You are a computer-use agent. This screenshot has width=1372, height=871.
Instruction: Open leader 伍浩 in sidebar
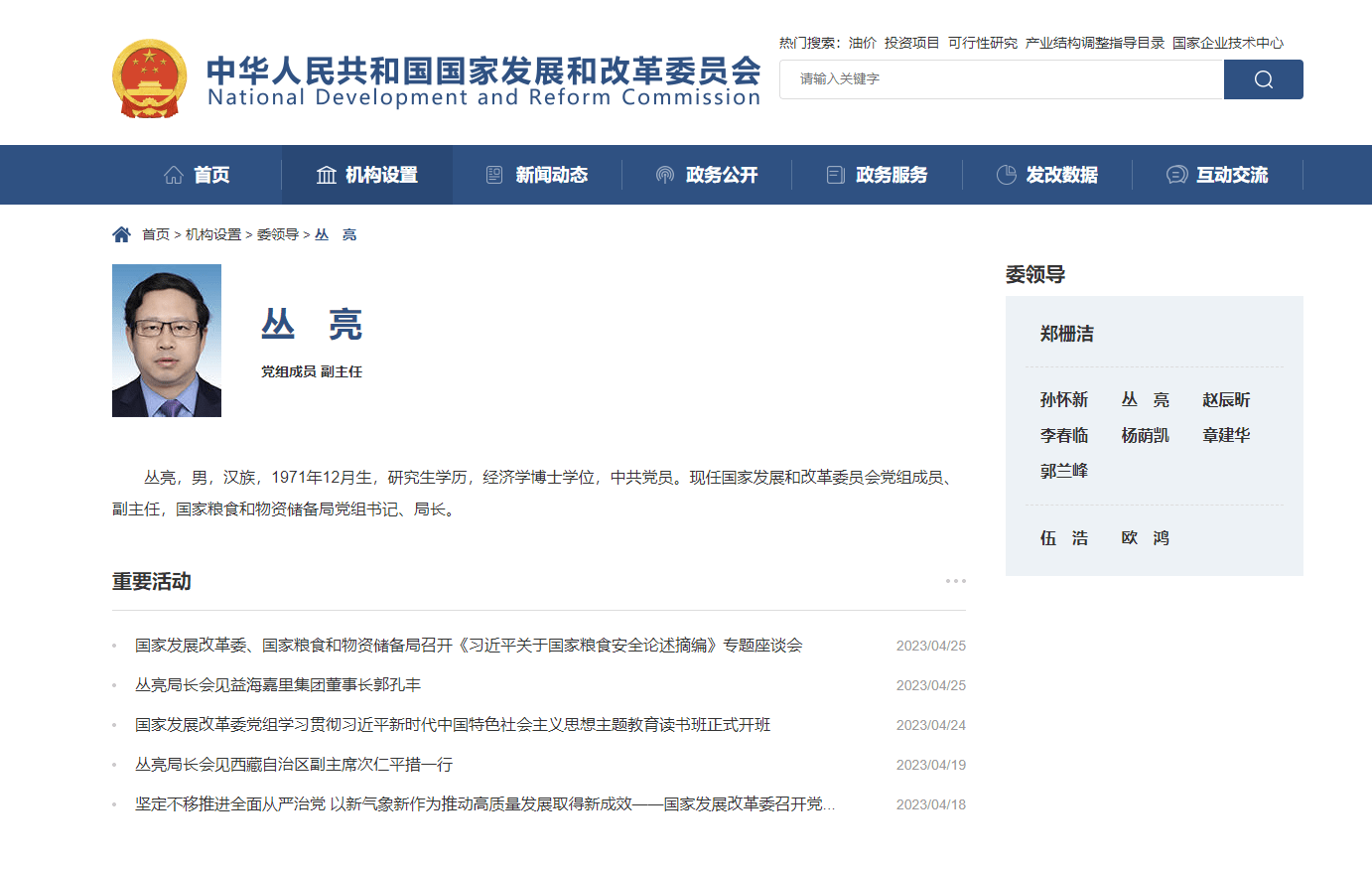[x=1064, y=537]
